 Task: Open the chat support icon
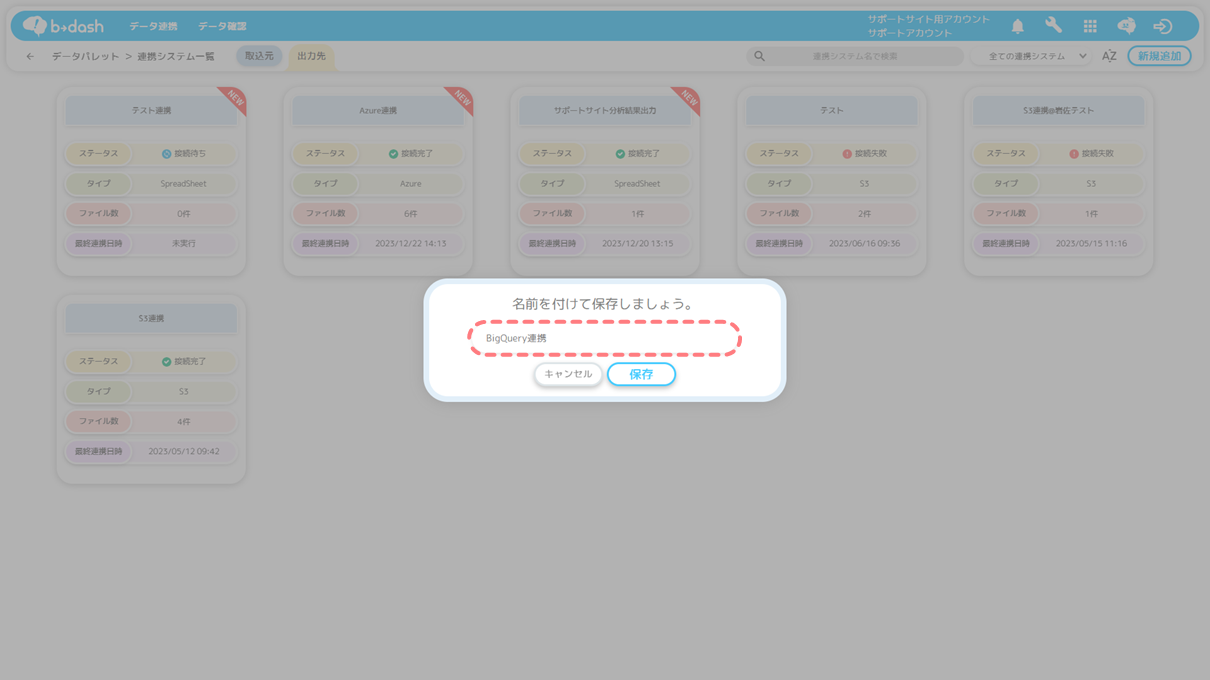pyautogui.click(x=1126, y=26)
